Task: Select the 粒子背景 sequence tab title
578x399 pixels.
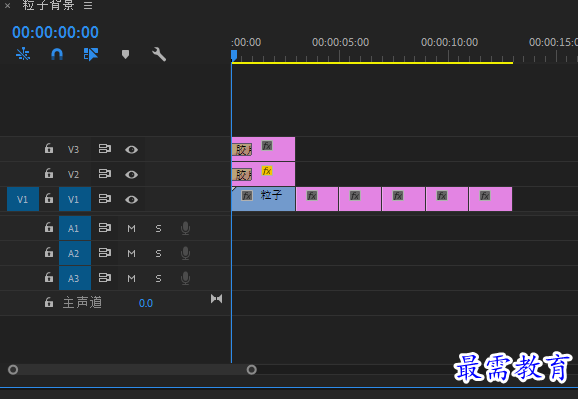Action: tap(48, 5)
